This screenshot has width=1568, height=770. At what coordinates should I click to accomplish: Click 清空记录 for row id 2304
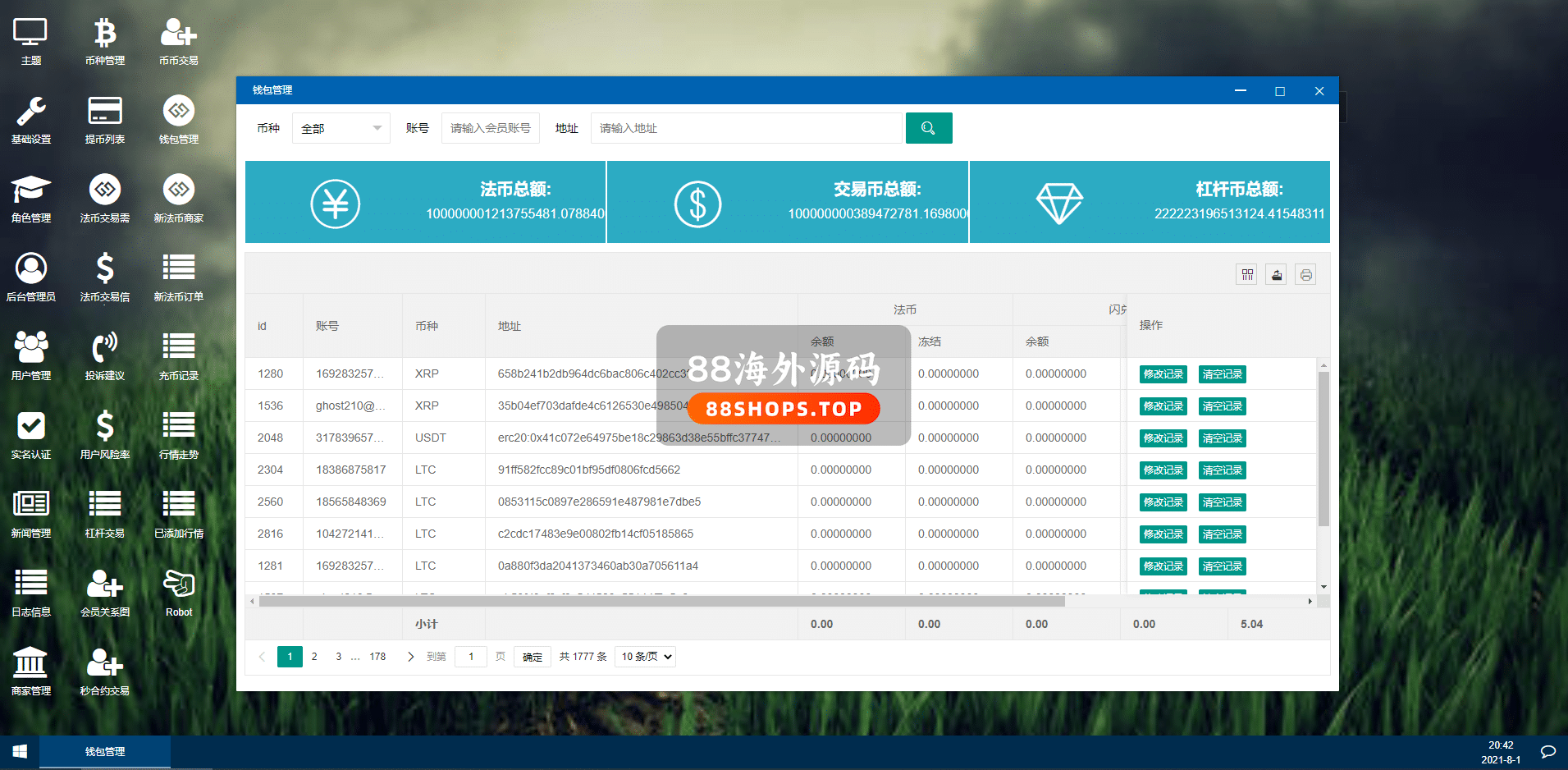point(1222,470)
